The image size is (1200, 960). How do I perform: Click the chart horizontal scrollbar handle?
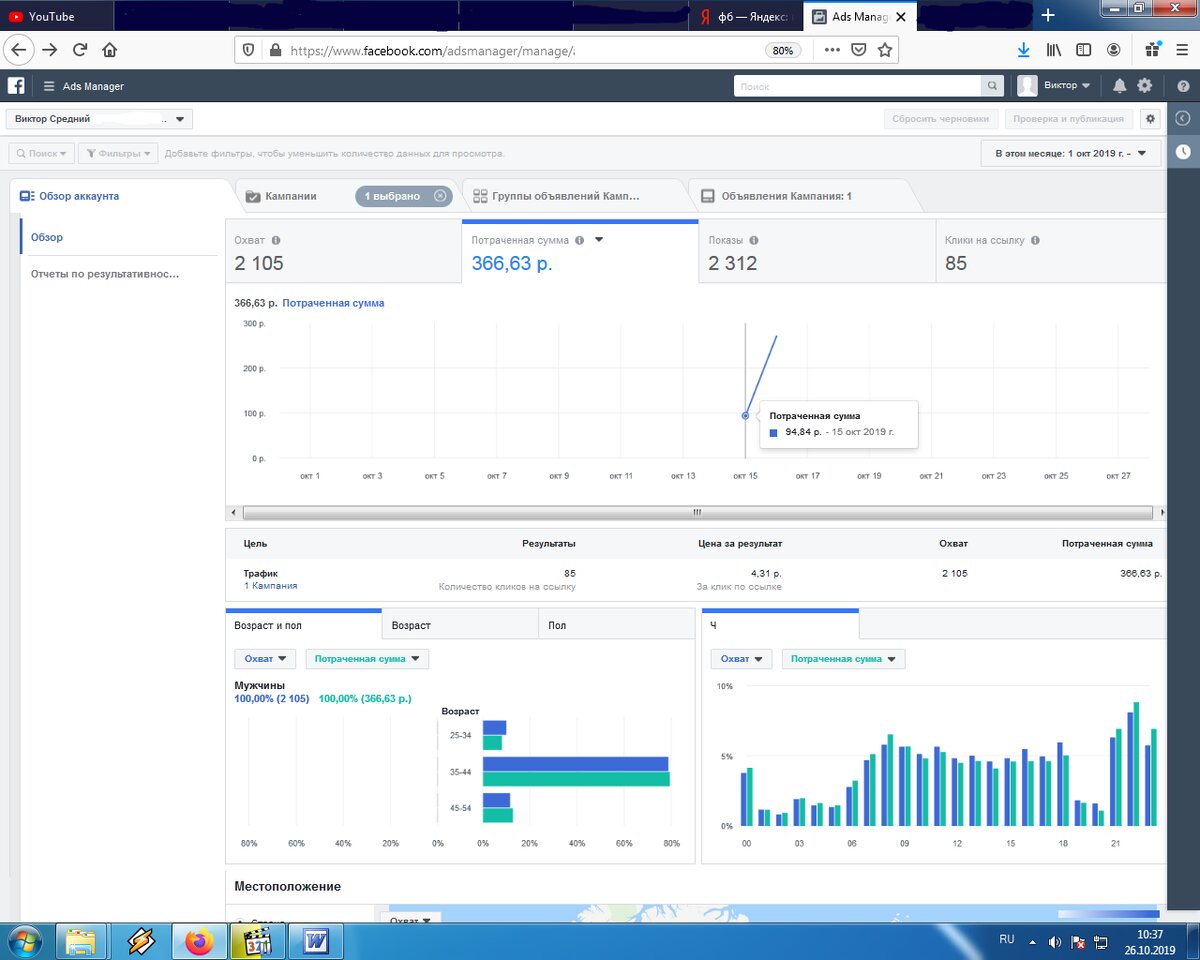[x=697, y=512]
